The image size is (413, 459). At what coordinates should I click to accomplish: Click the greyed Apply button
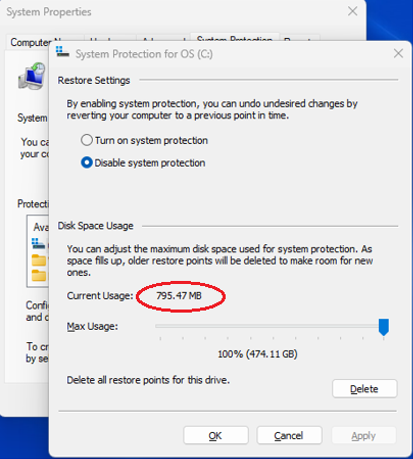pyautogui.click(x=364, y=435)
